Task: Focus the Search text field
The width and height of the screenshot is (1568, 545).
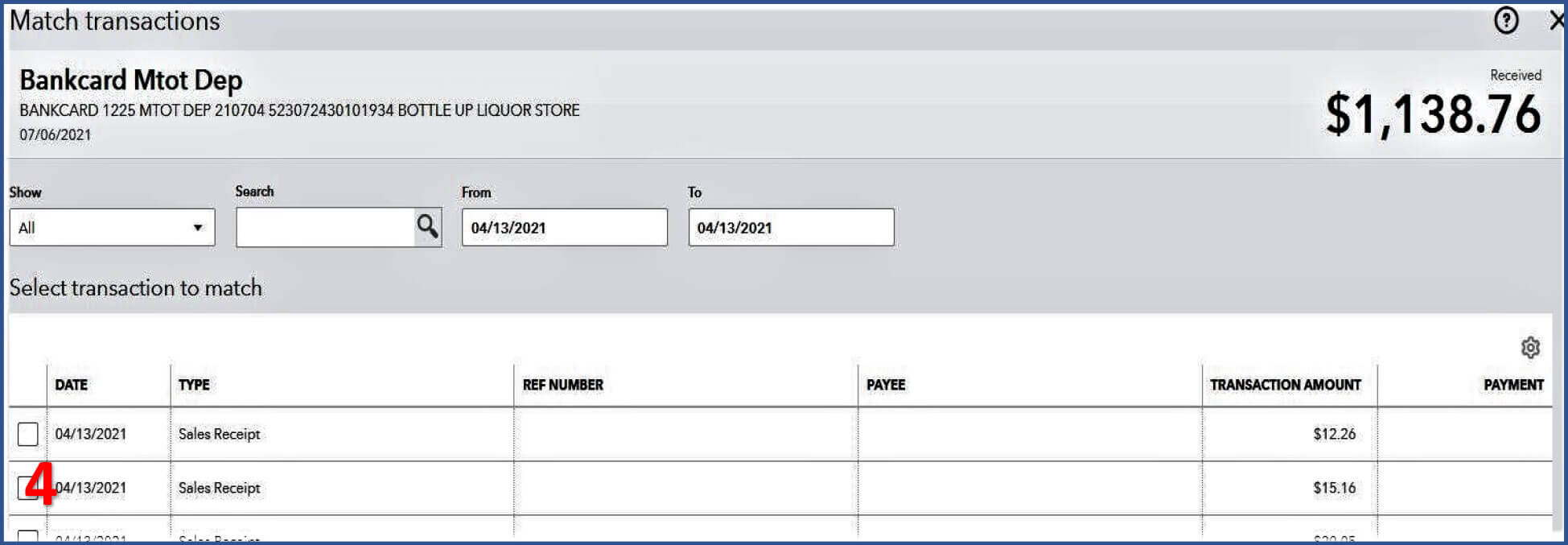Action: point(325,228)
